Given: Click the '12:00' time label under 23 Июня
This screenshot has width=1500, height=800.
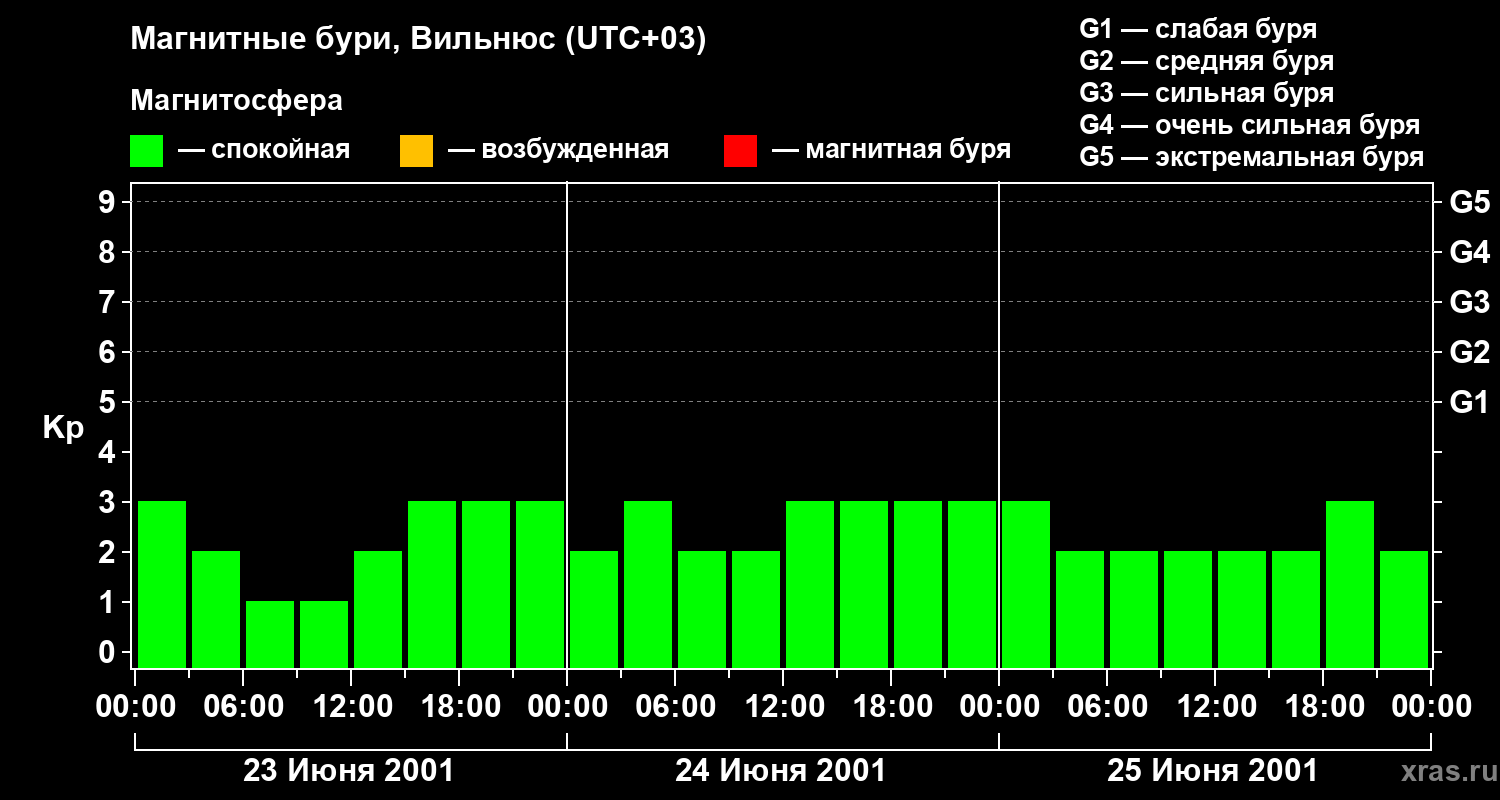Looking at the screenshot, I should pos(352,707).
